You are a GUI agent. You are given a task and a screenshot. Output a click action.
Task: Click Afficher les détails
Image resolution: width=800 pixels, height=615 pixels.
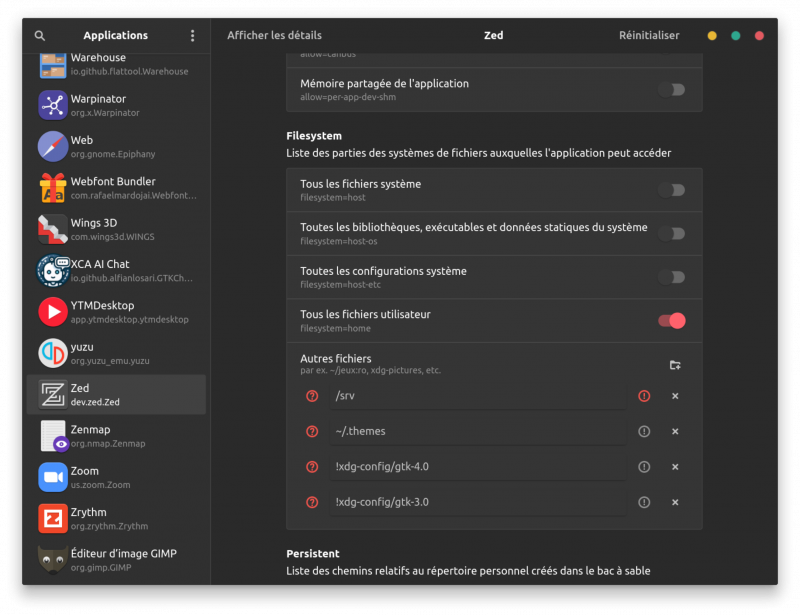pyautogui.click(x=275, y=35)
